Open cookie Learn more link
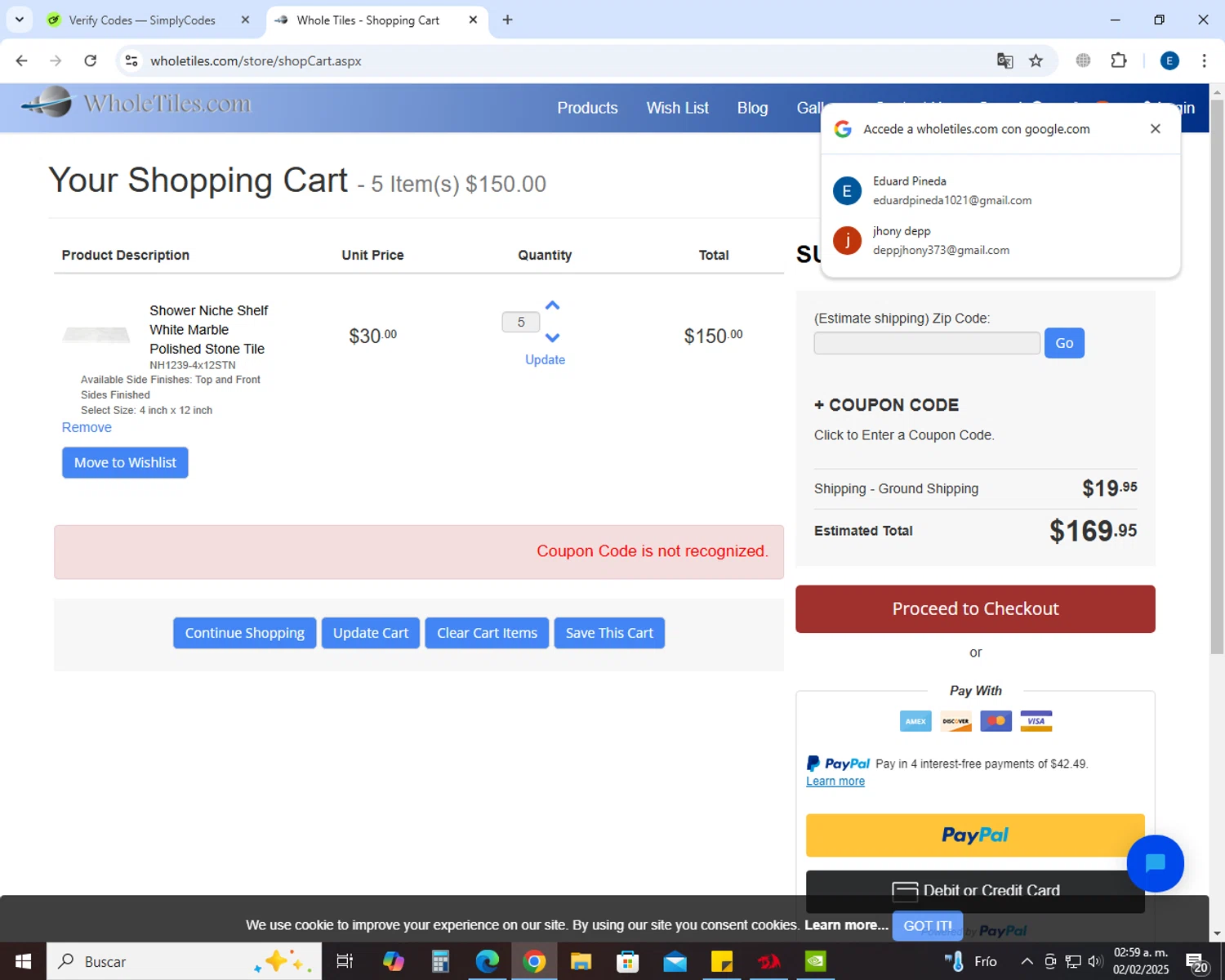The height and width of the screenshot is (980, 1225). [x=846, y=925]
